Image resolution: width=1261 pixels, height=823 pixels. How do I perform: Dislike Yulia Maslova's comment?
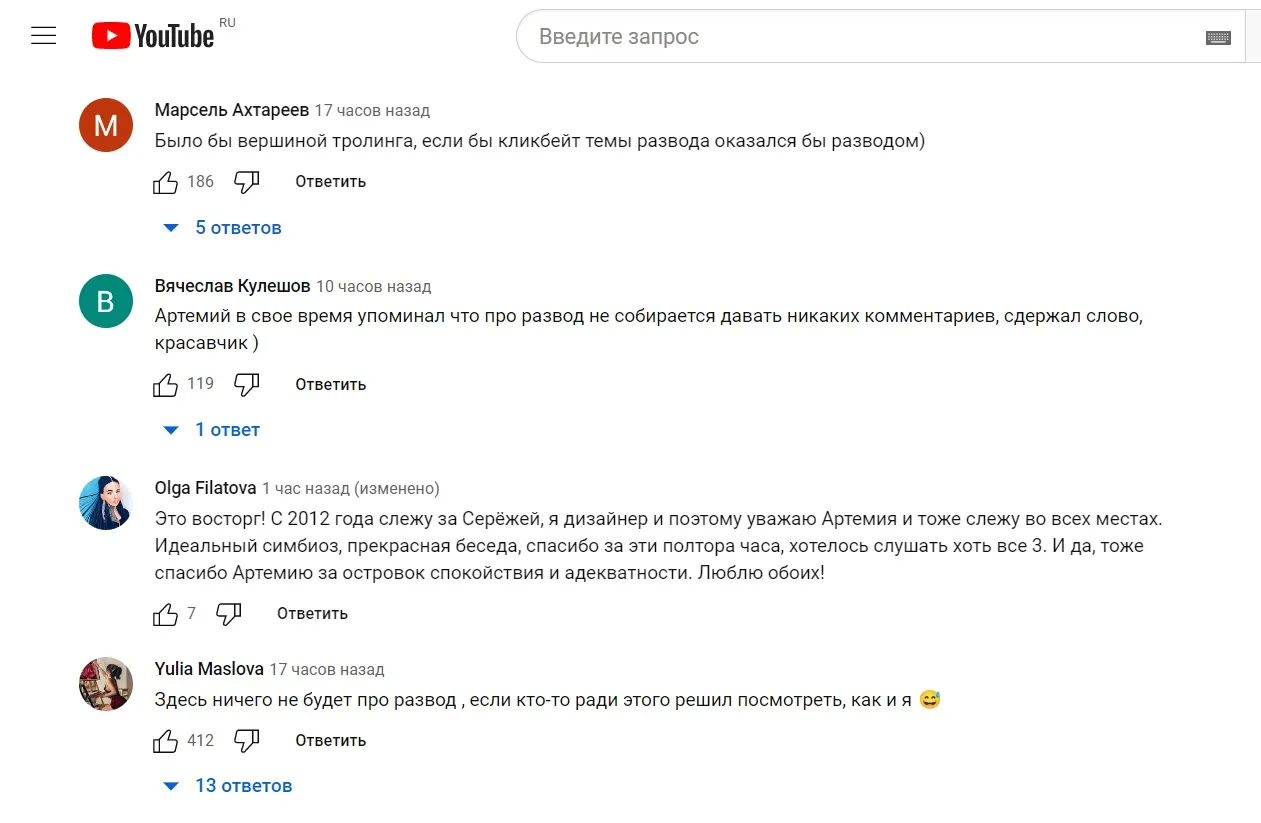pyautogui.click(x=246, y=740)
